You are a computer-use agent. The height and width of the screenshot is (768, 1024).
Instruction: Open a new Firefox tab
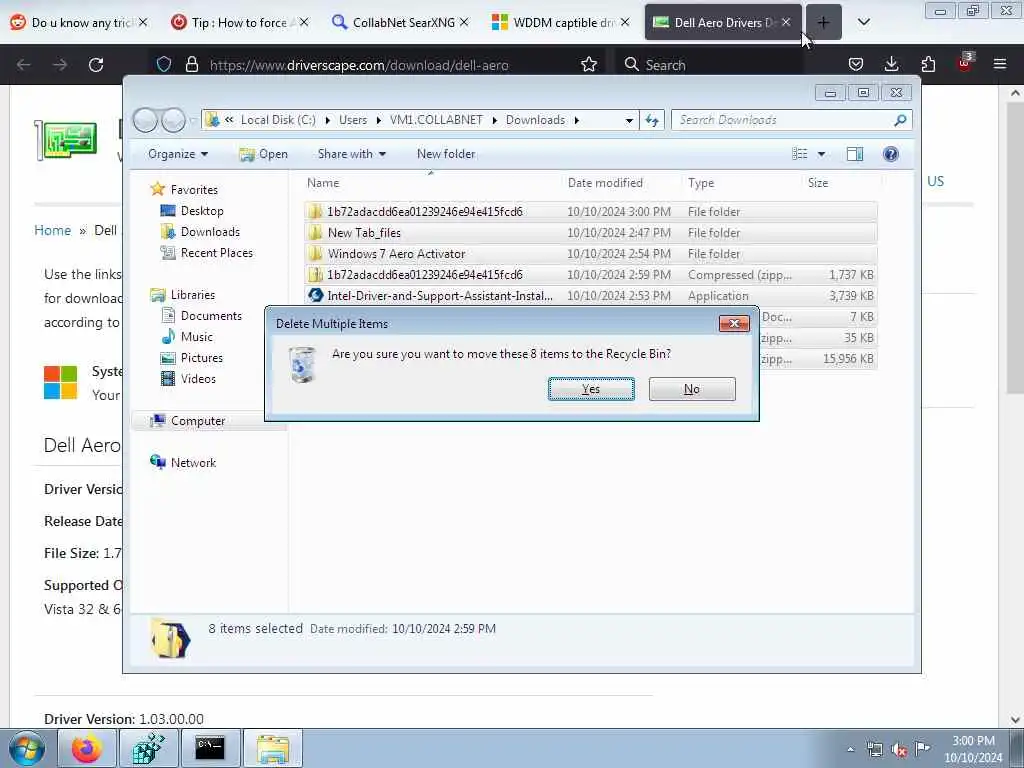pos(824,22)
